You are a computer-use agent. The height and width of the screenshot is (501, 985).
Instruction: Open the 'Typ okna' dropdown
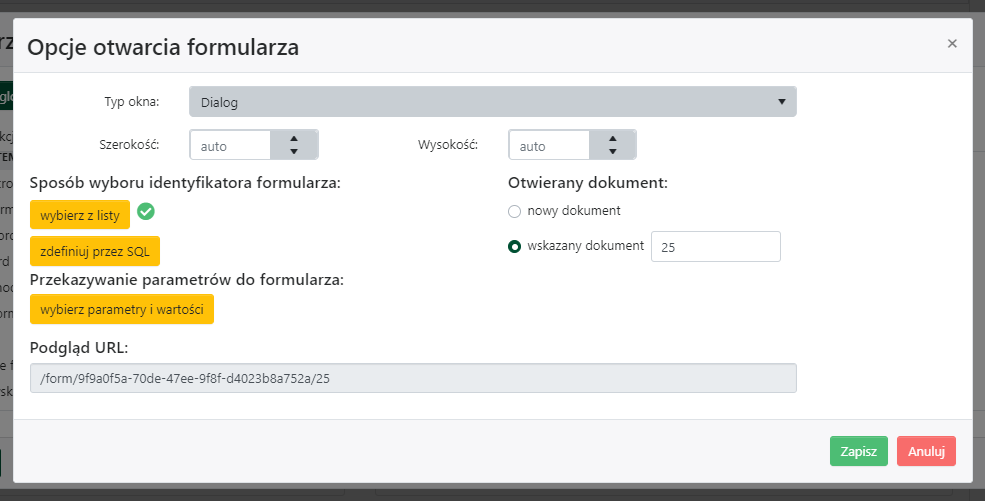click(492, 102)
